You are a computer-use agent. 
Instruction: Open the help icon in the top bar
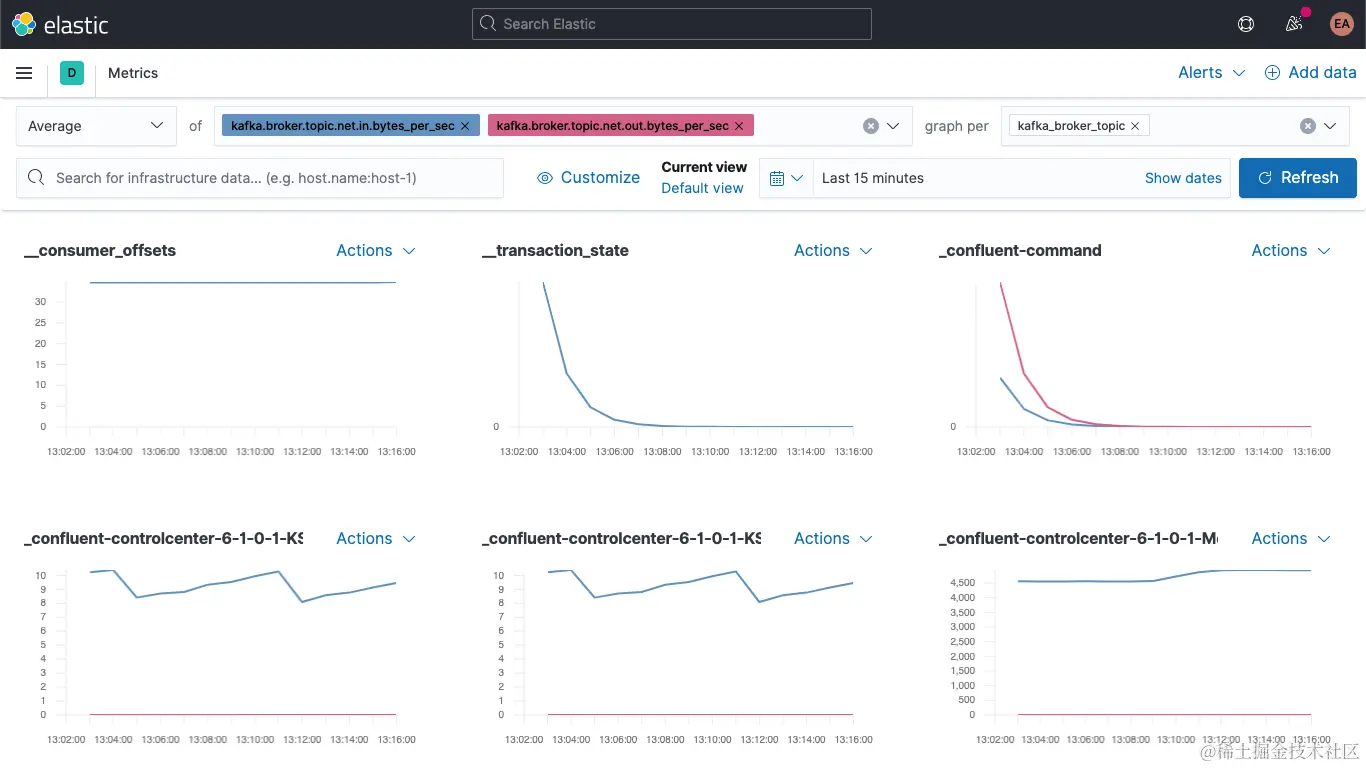[x=1245, y=23]
